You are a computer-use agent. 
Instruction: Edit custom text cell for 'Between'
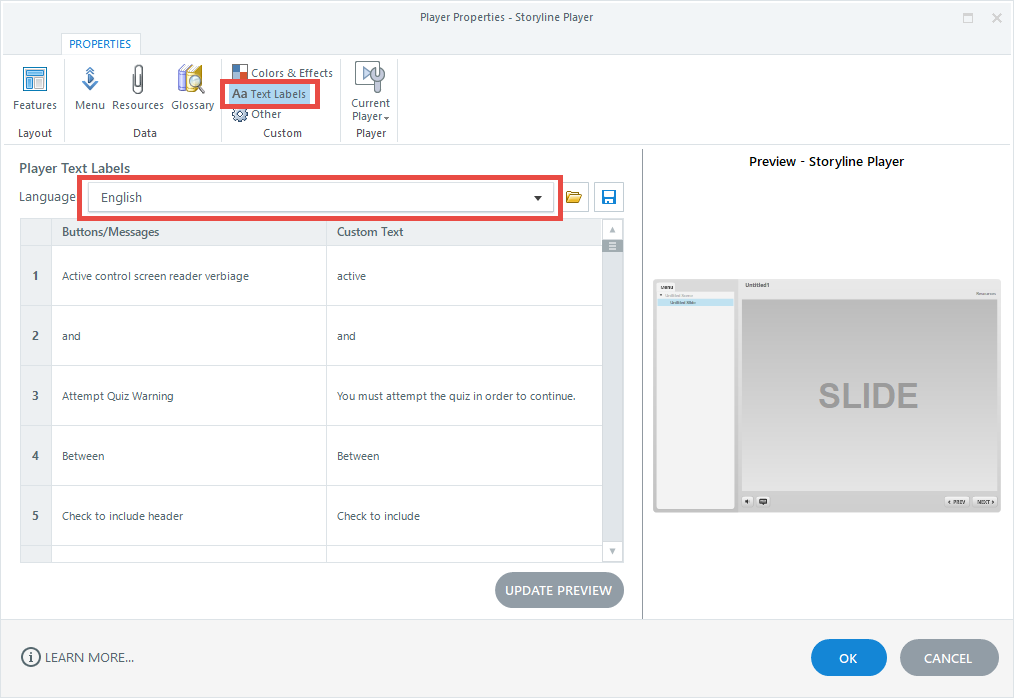(464, 456)
